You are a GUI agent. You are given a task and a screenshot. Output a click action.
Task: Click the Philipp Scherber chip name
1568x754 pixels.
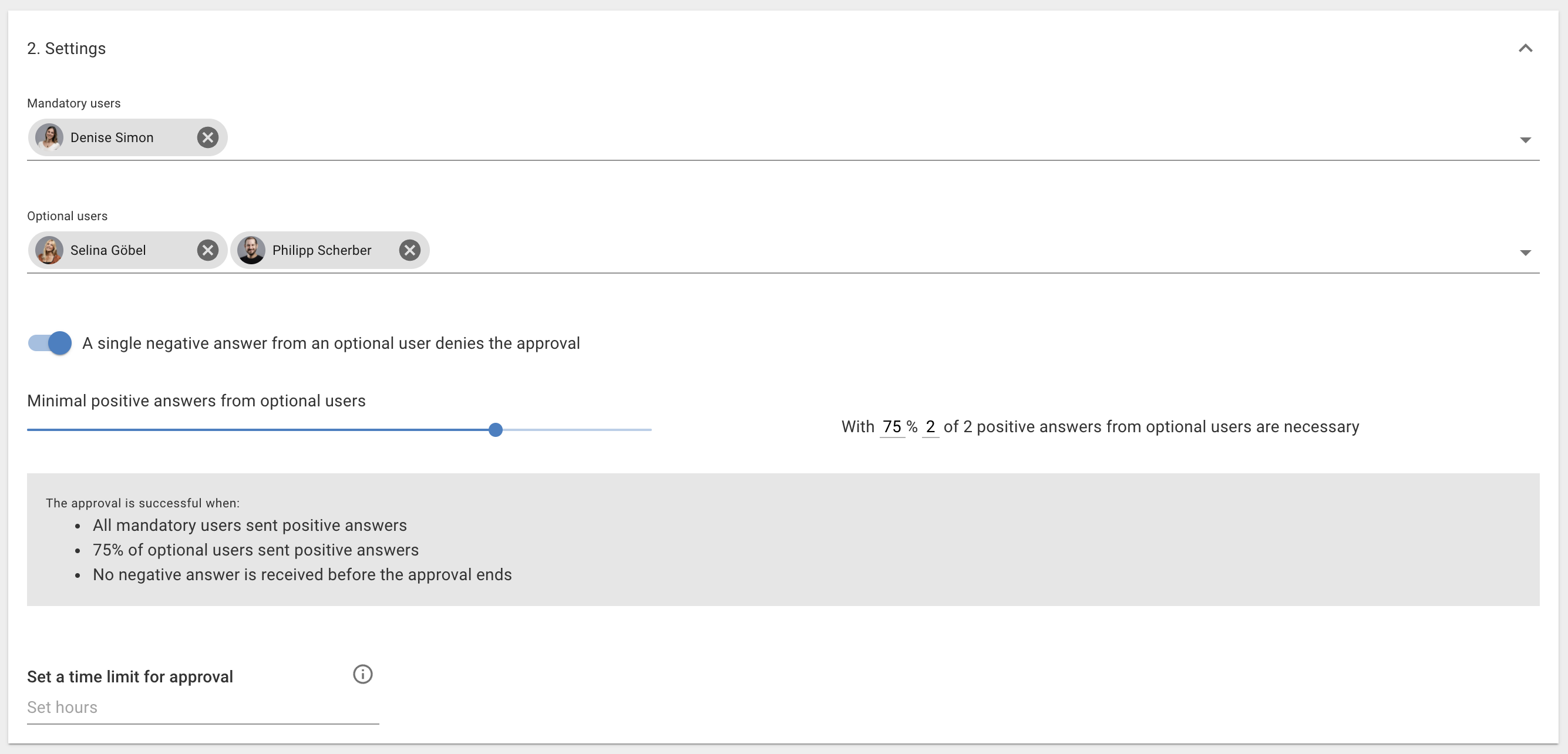(x=321, y=250)
